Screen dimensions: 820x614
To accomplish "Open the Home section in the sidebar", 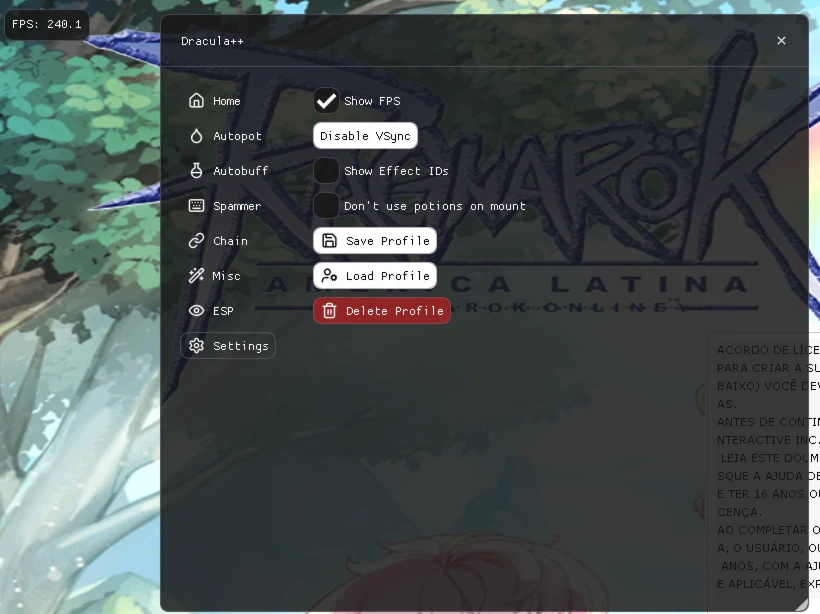I will point(214,101).
